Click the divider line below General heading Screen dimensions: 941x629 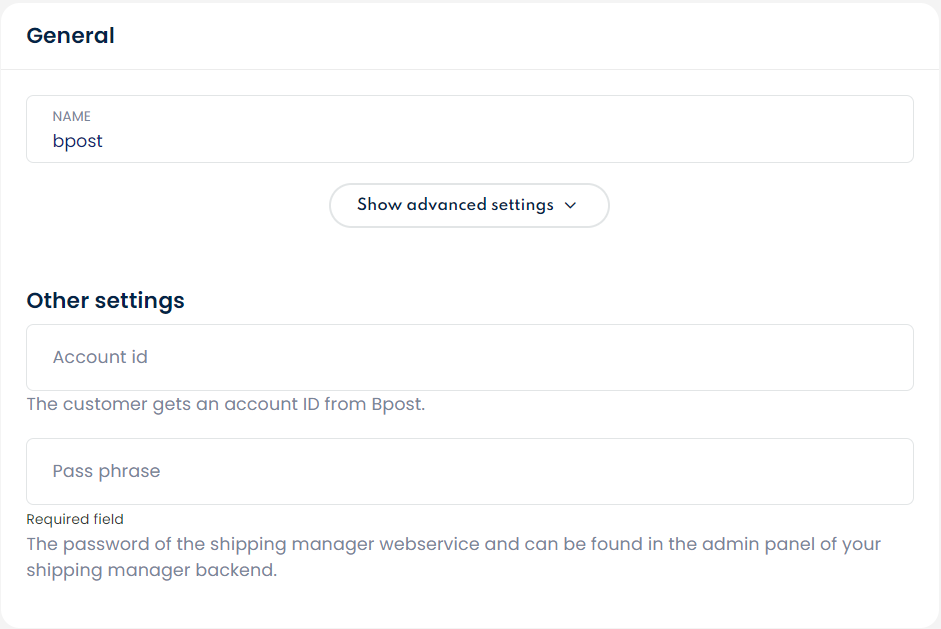point(470,70)
